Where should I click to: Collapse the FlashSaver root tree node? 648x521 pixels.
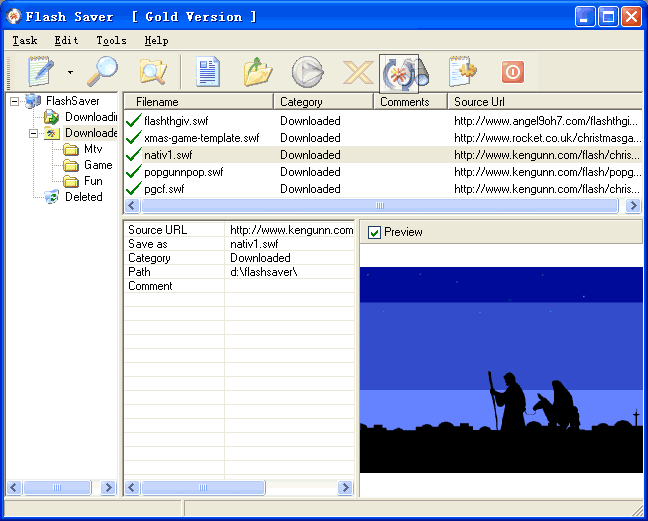[14, 101]
